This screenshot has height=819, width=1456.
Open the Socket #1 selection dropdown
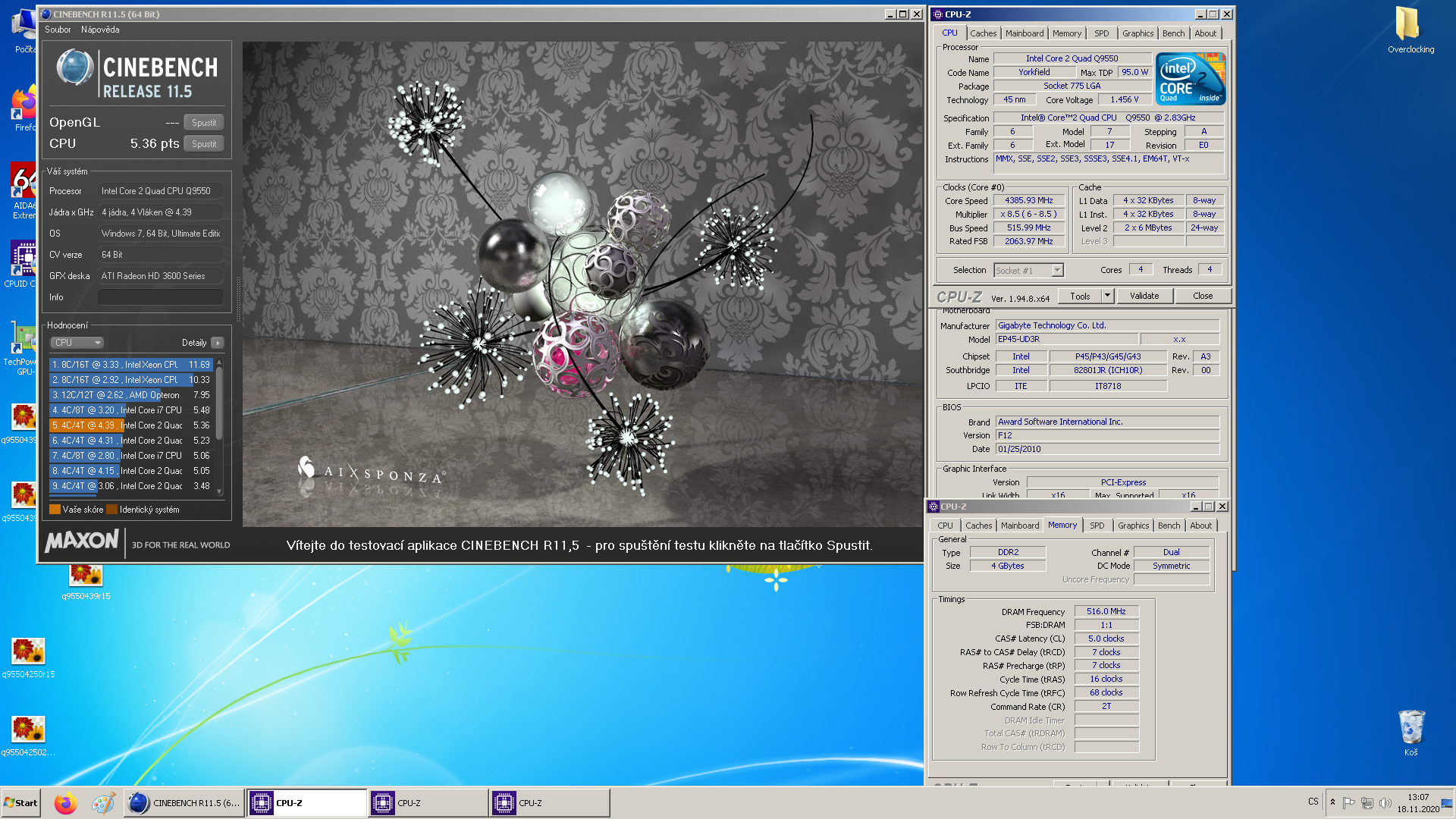[1028, 270]
